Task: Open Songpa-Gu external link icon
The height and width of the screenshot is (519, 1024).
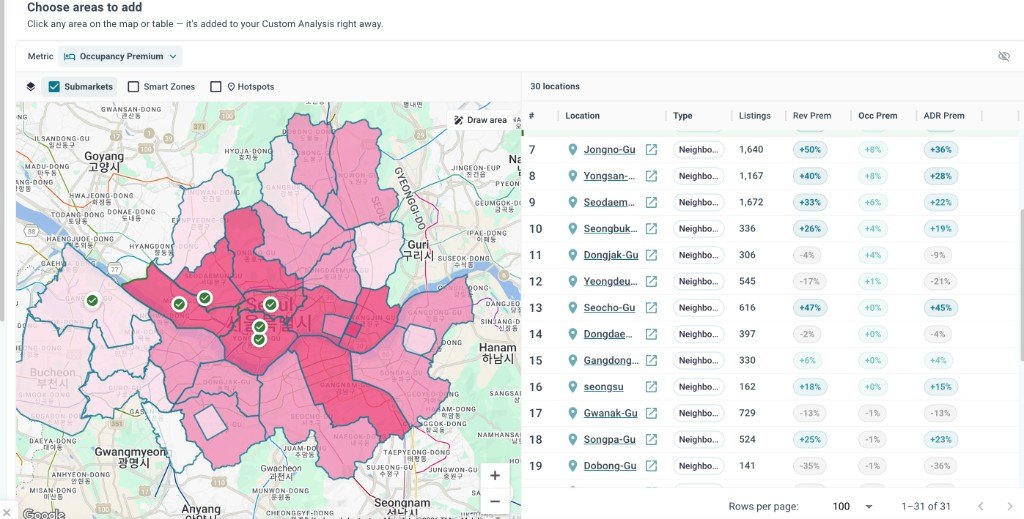Action: coord(651,439)
